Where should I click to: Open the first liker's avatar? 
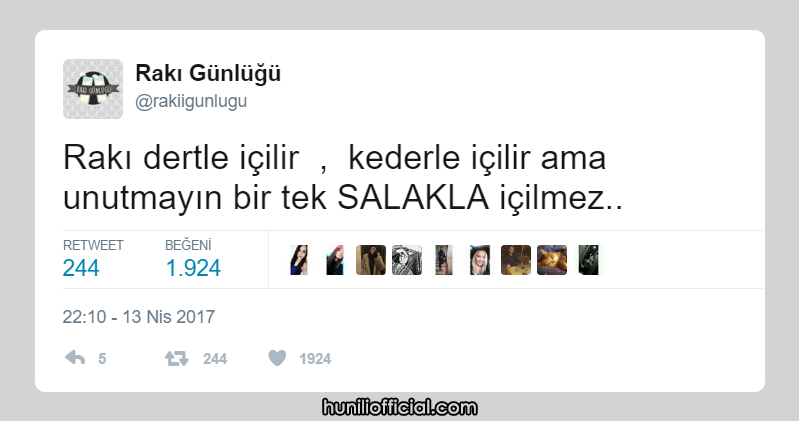point(299,260)
